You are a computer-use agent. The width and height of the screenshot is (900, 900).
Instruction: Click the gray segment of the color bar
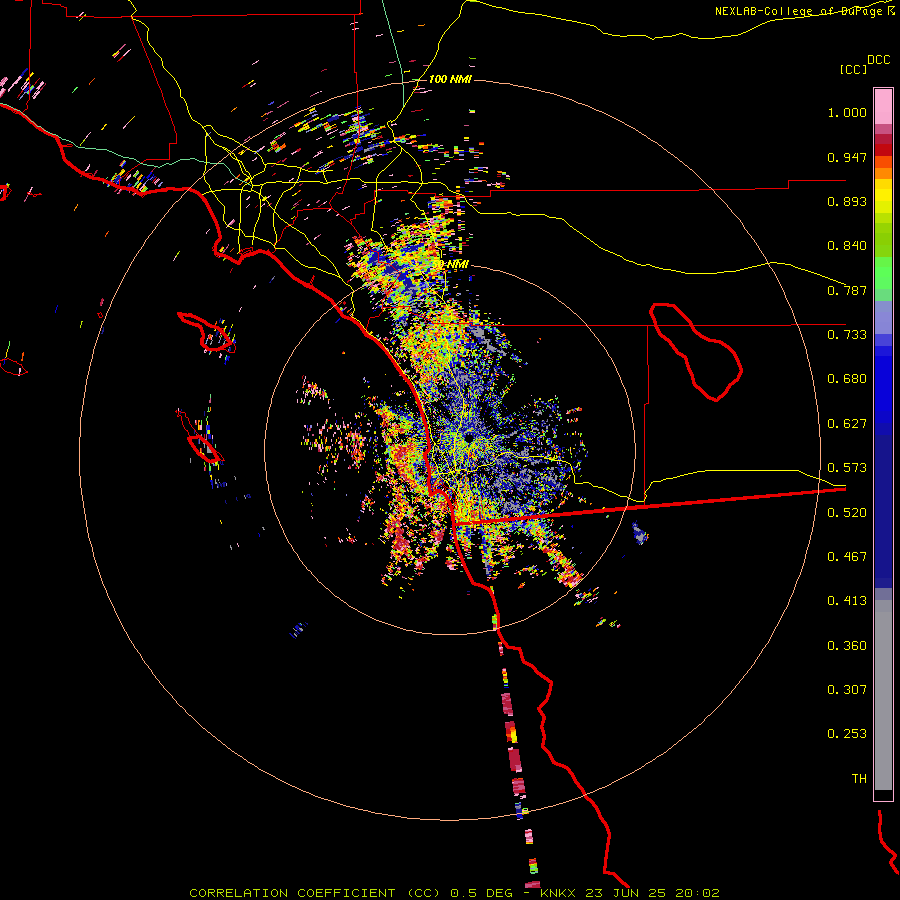tap(883, 695)
